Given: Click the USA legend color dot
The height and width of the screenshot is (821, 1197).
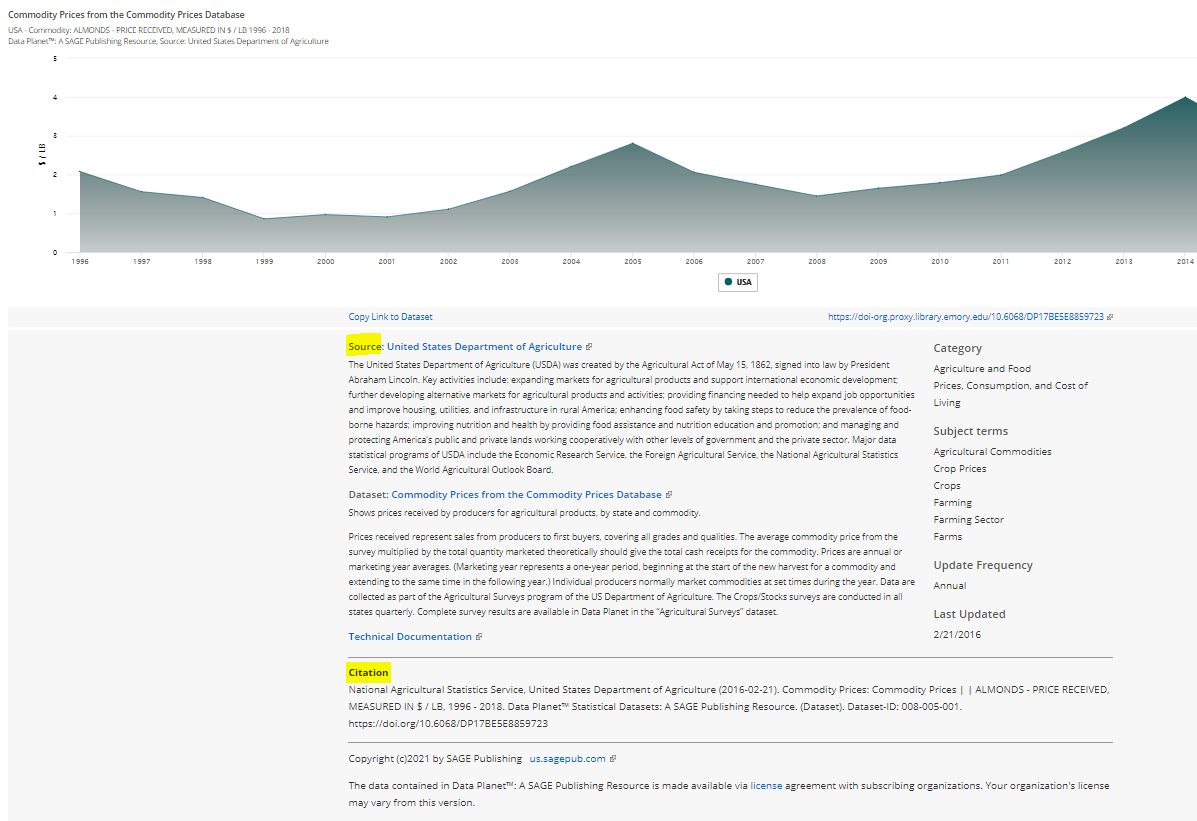Looking at the screenshot, I should point(728,282).
